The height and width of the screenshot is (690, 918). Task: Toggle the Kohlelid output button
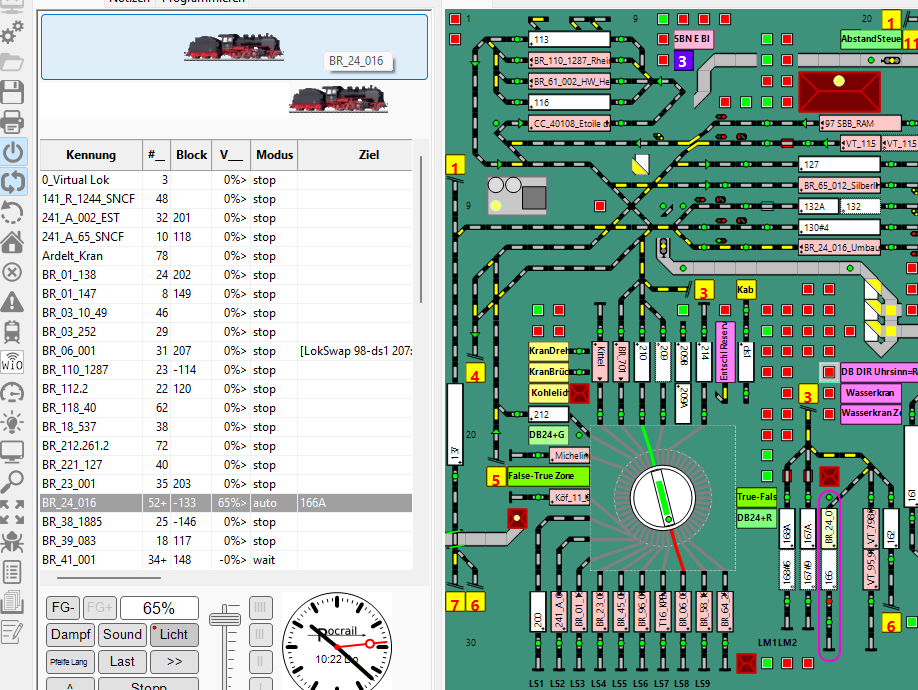(x=549, y=393)
